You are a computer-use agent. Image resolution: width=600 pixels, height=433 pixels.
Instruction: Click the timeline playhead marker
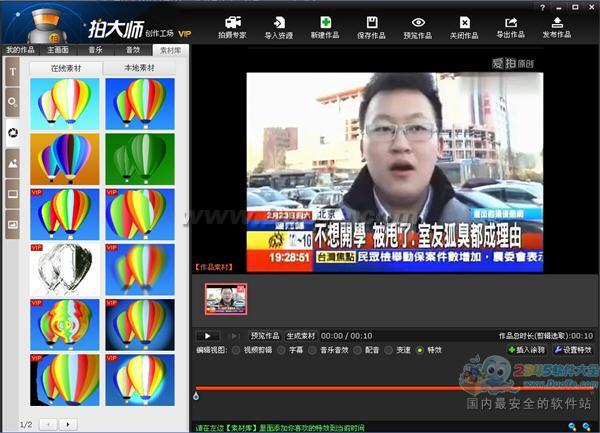tap(196, 396)
